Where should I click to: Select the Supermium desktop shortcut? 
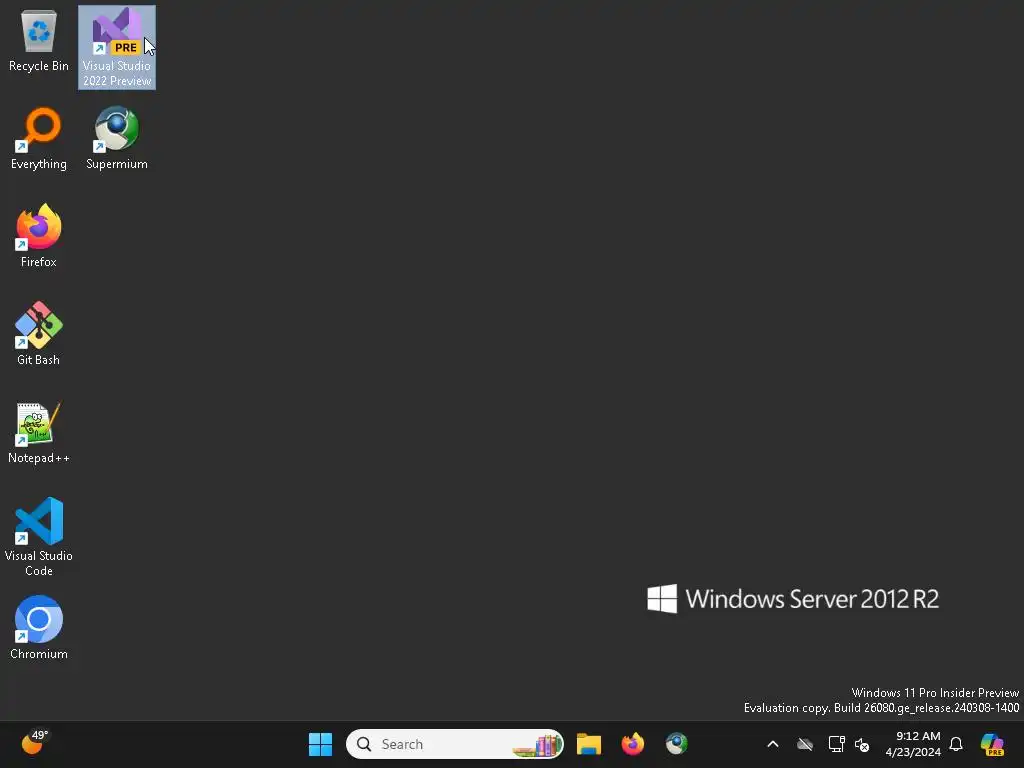pos(117,139)
